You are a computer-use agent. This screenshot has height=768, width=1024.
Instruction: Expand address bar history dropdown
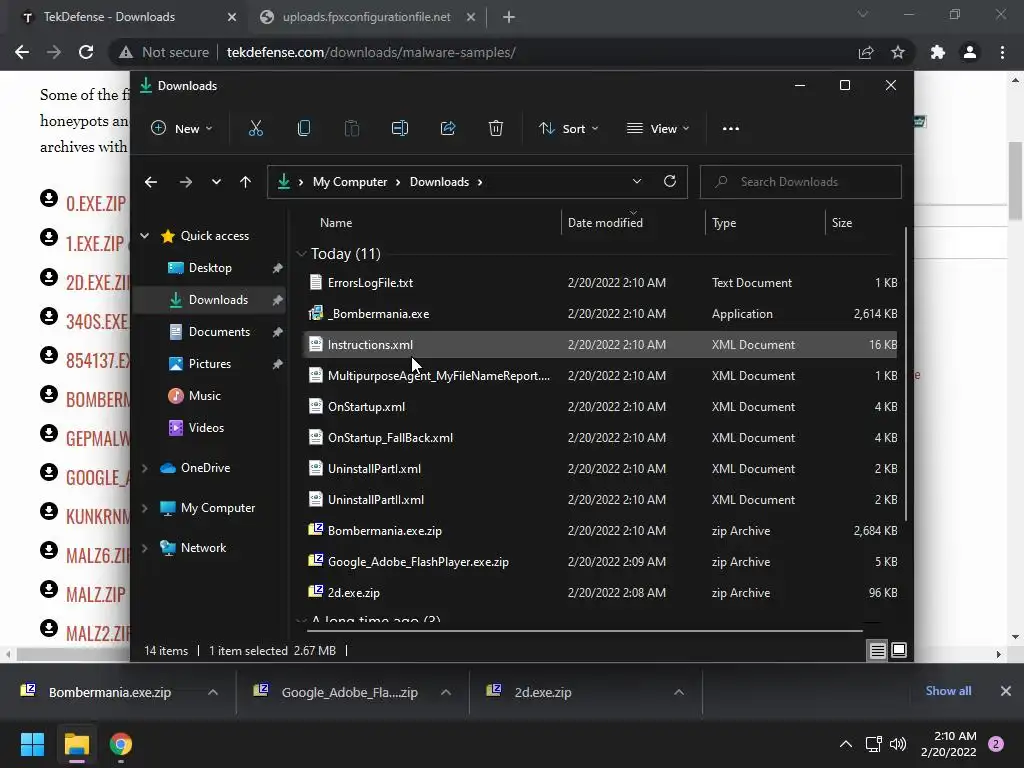click(x=637, y=182)
